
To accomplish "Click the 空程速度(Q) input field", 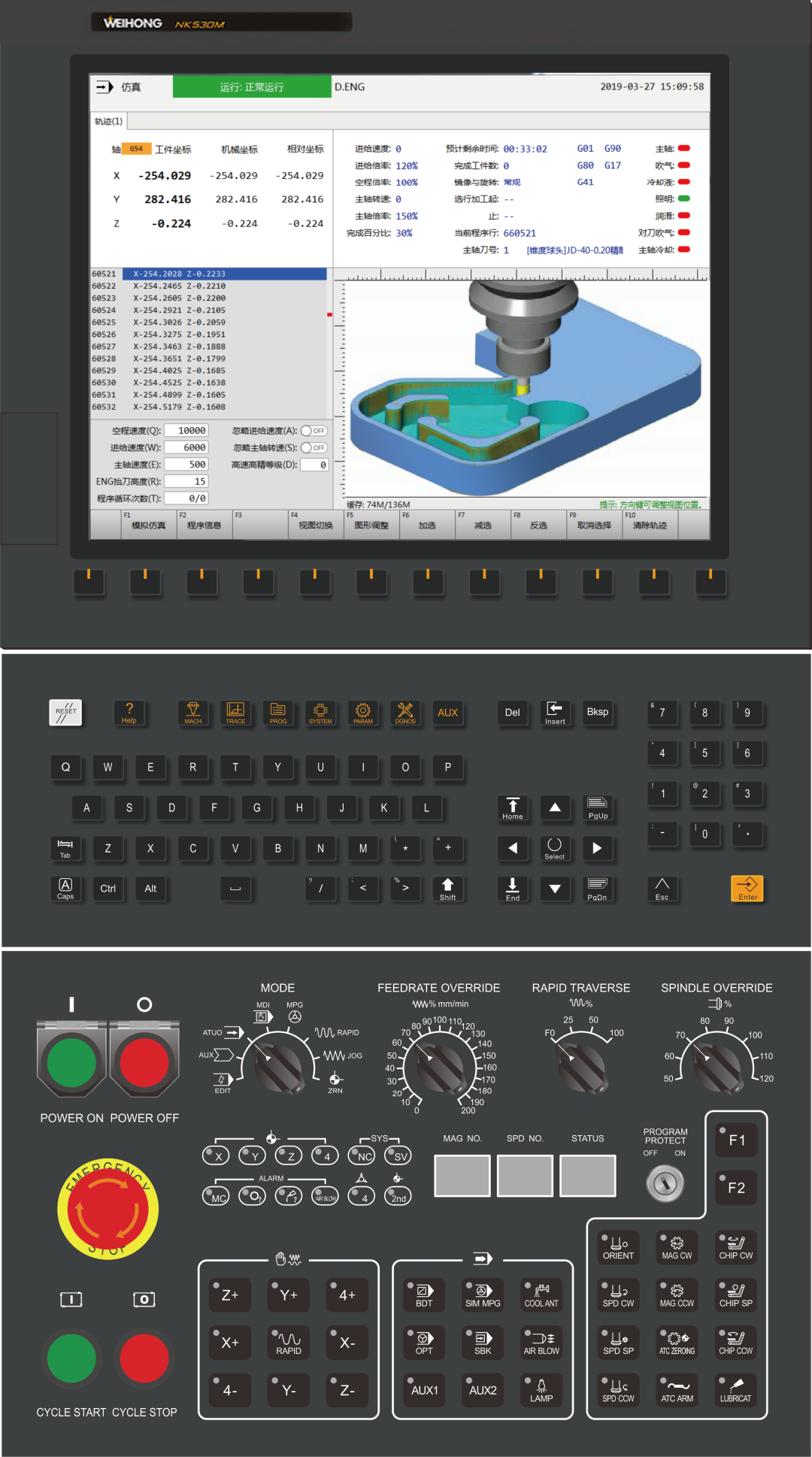I will tap(186, 431).
